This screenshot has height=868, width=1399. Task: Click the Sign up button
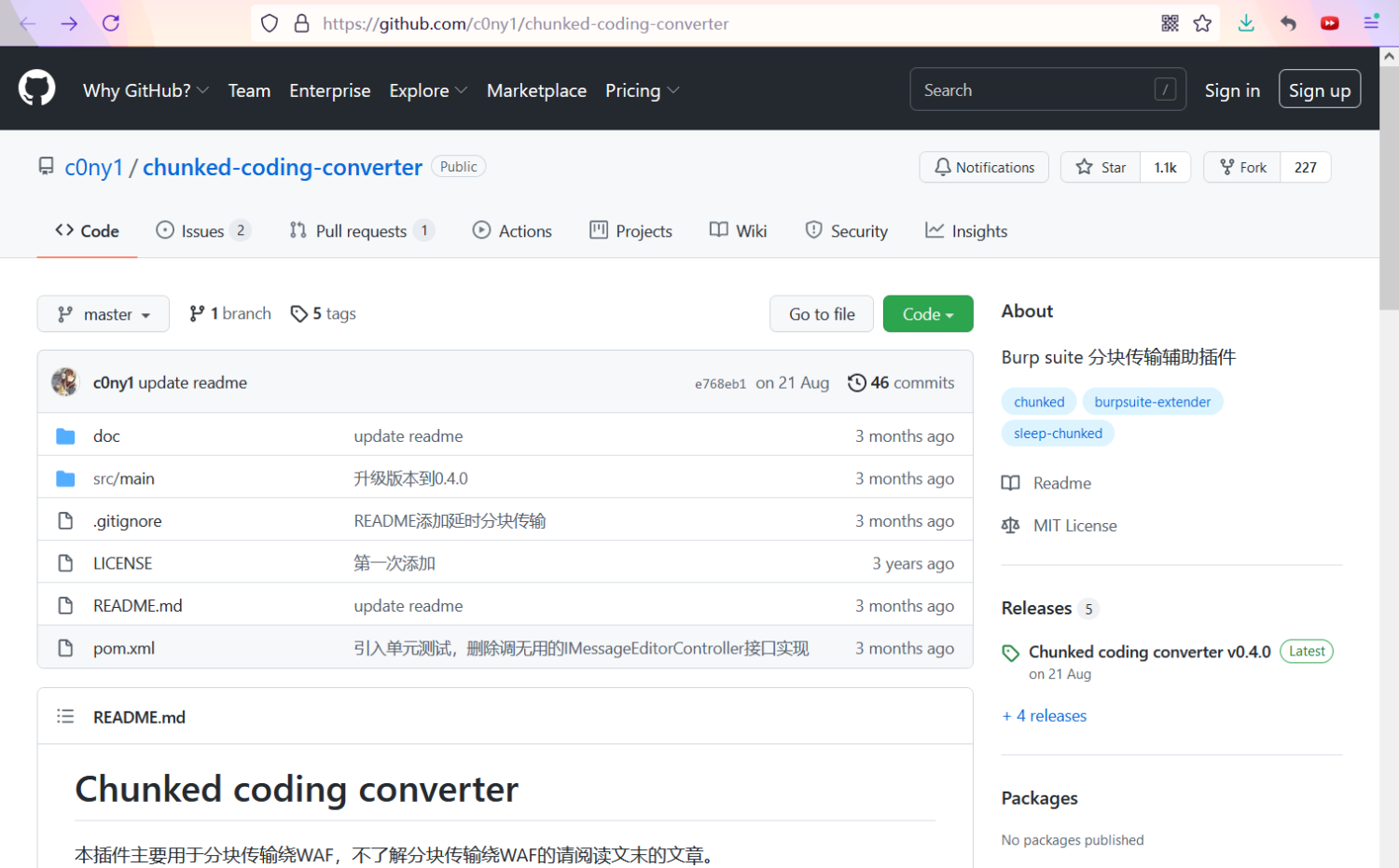[1319, 90]
